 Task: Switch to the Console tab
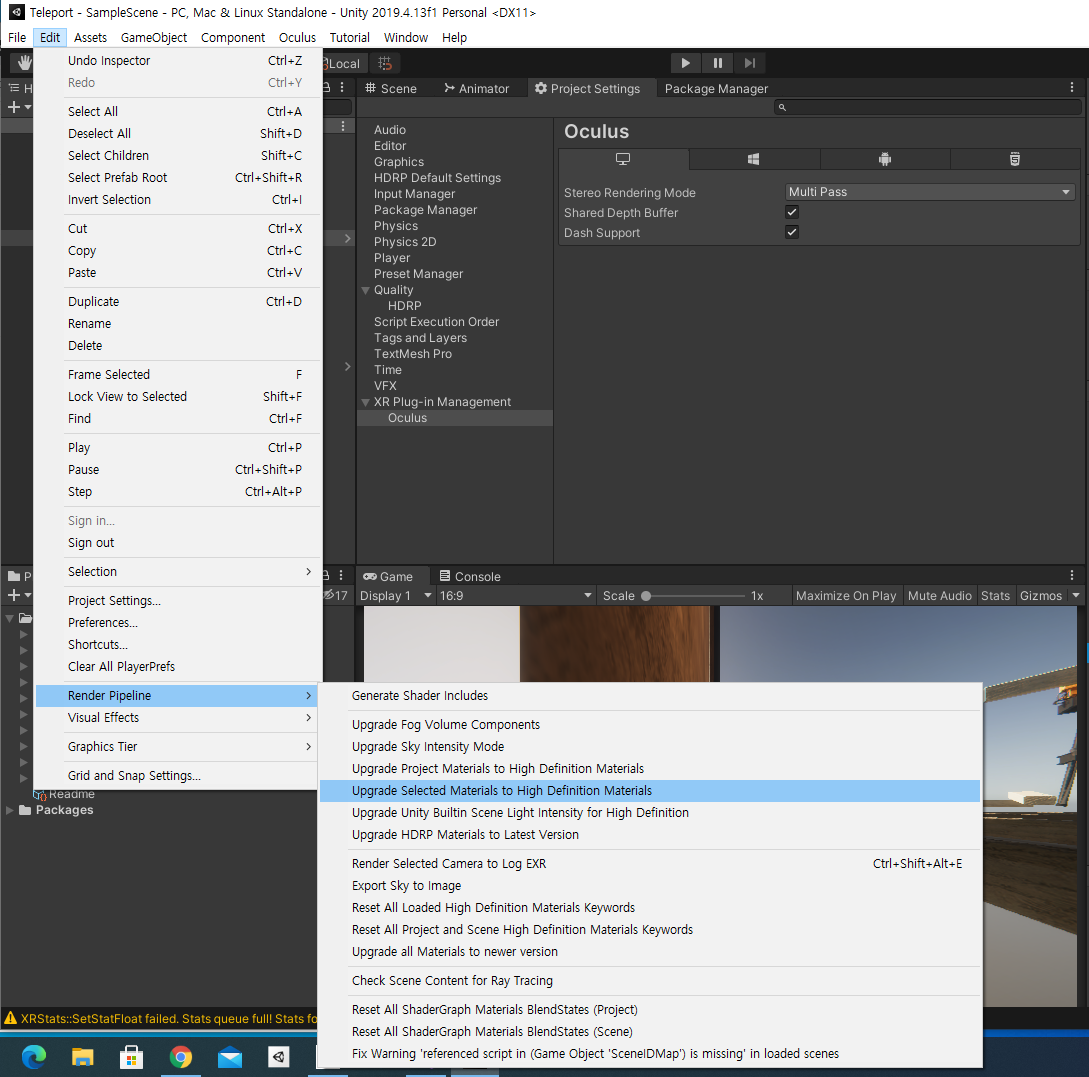(470, 576)
